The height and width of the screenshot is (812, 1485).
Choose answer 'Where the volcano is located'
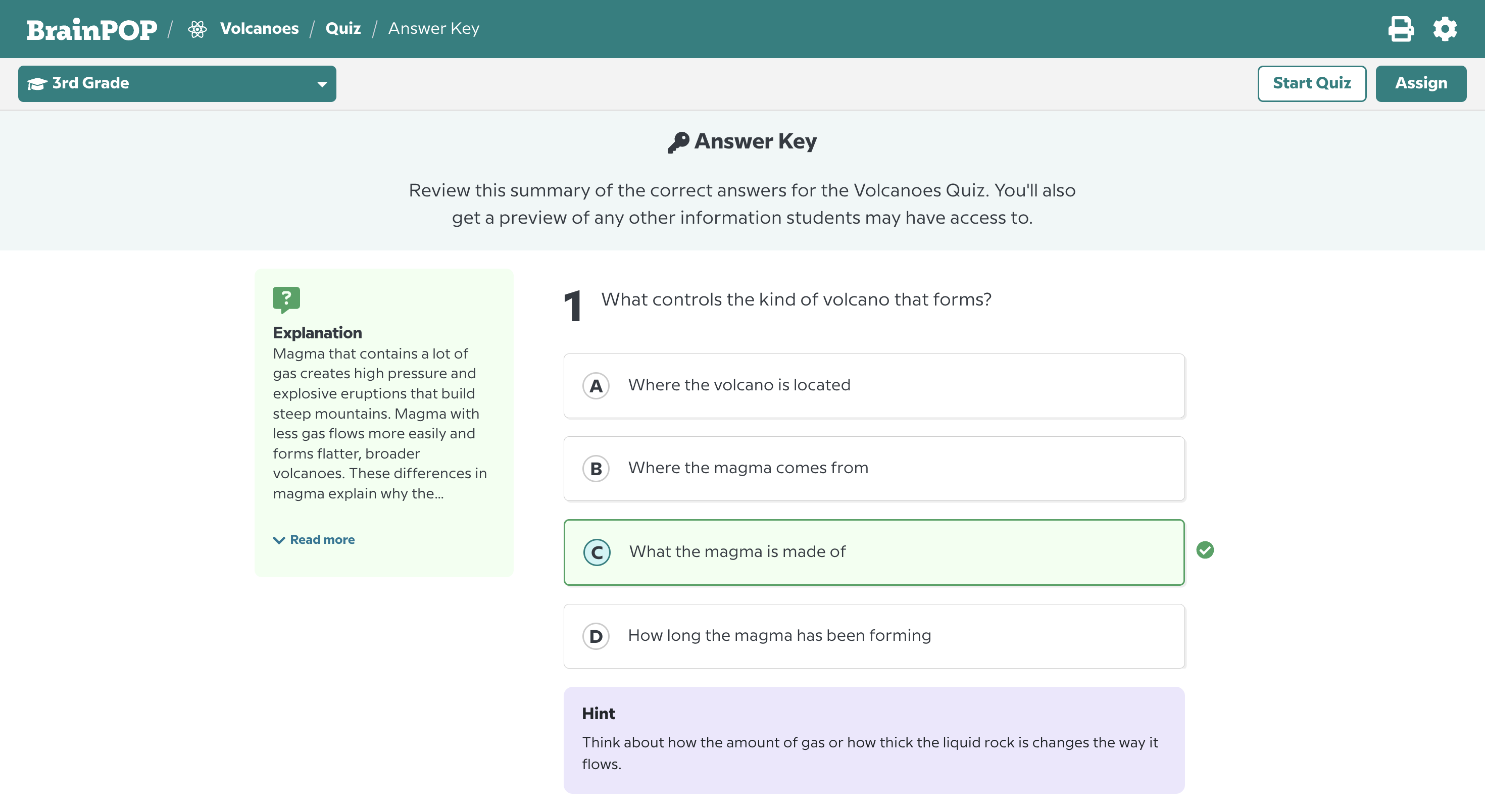874,386
